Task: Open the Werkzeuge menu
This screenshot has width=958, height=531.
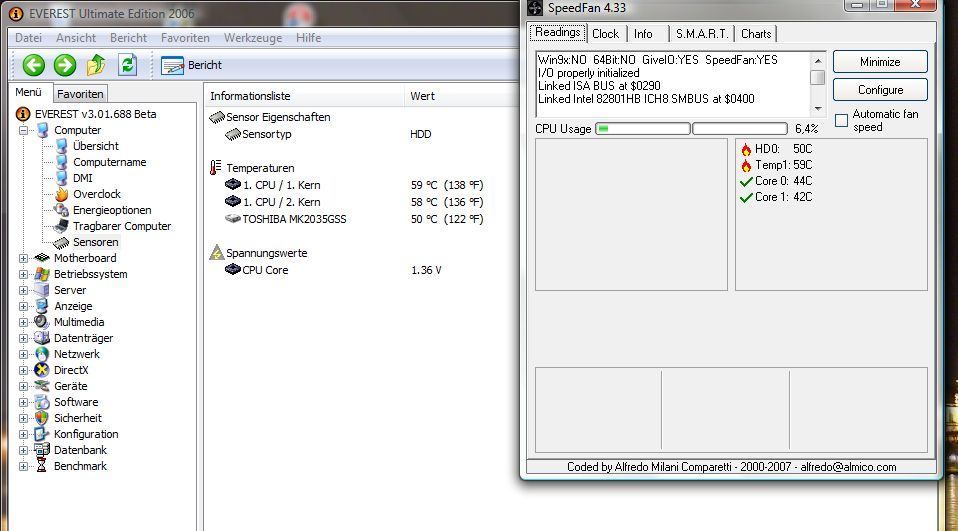Action: point(253,38)
